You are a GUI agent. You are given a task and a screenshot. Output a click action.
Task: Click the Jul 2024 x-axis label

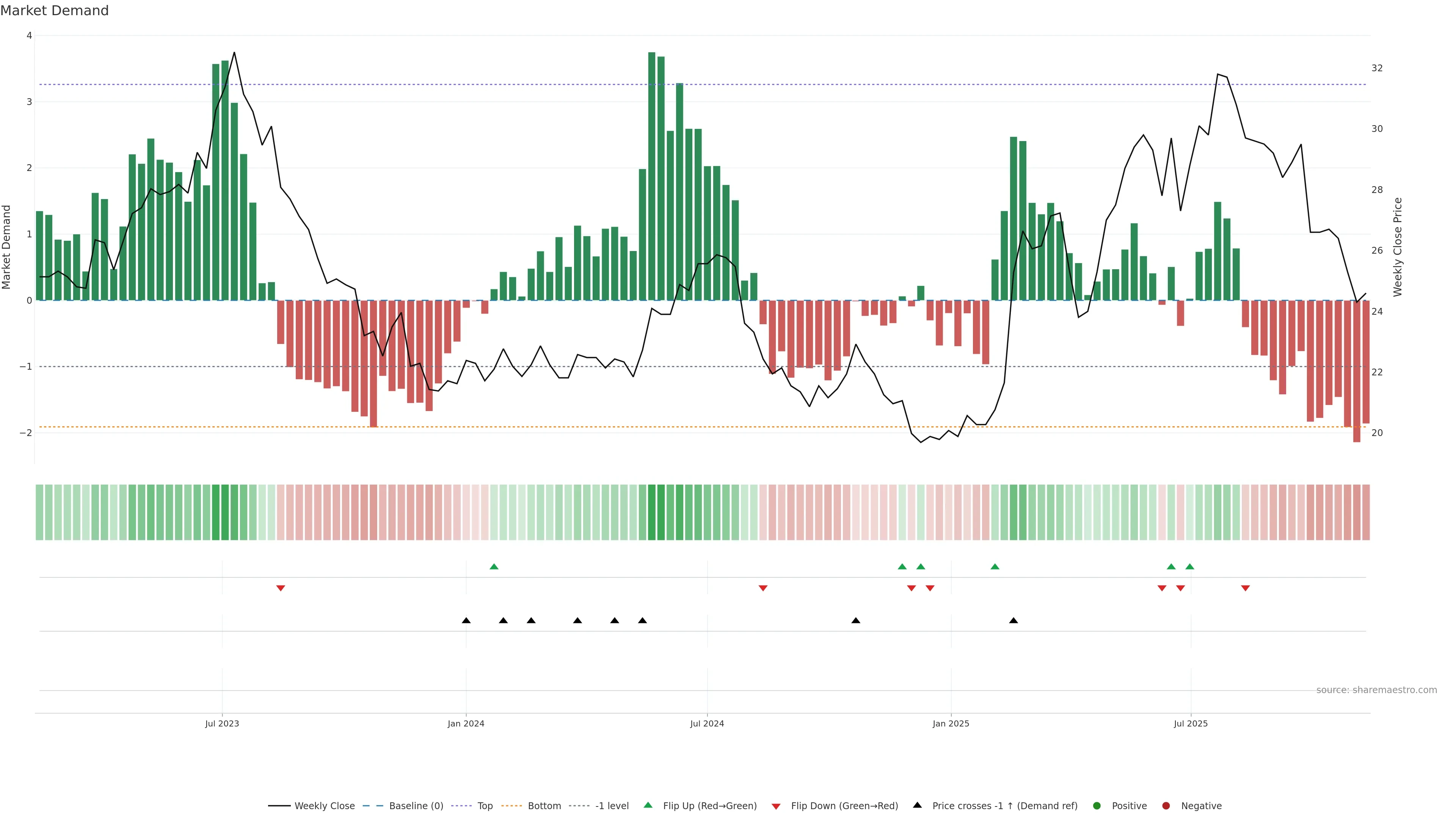click(706, 723)
